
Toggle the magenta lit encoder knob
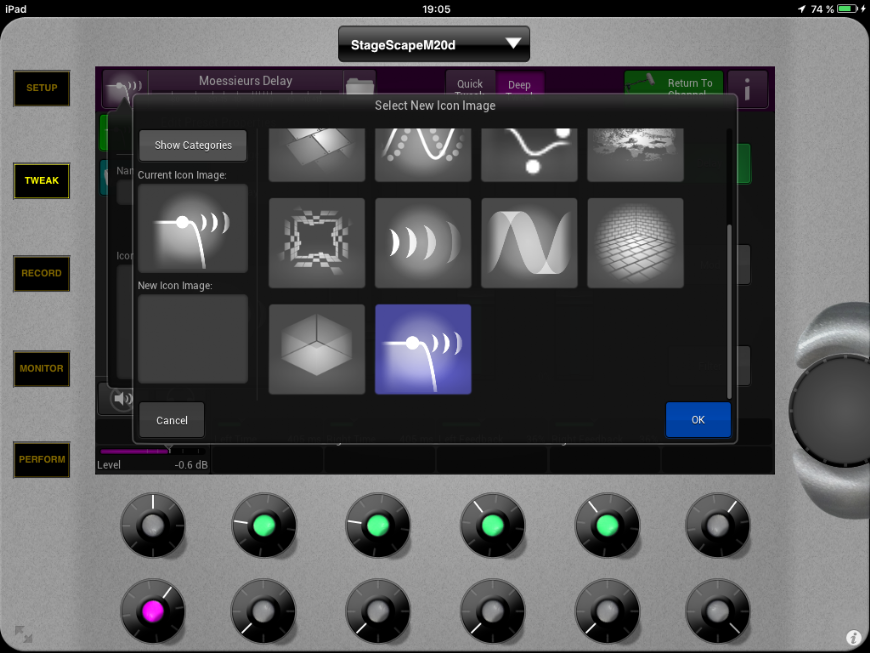coord(153,610)
